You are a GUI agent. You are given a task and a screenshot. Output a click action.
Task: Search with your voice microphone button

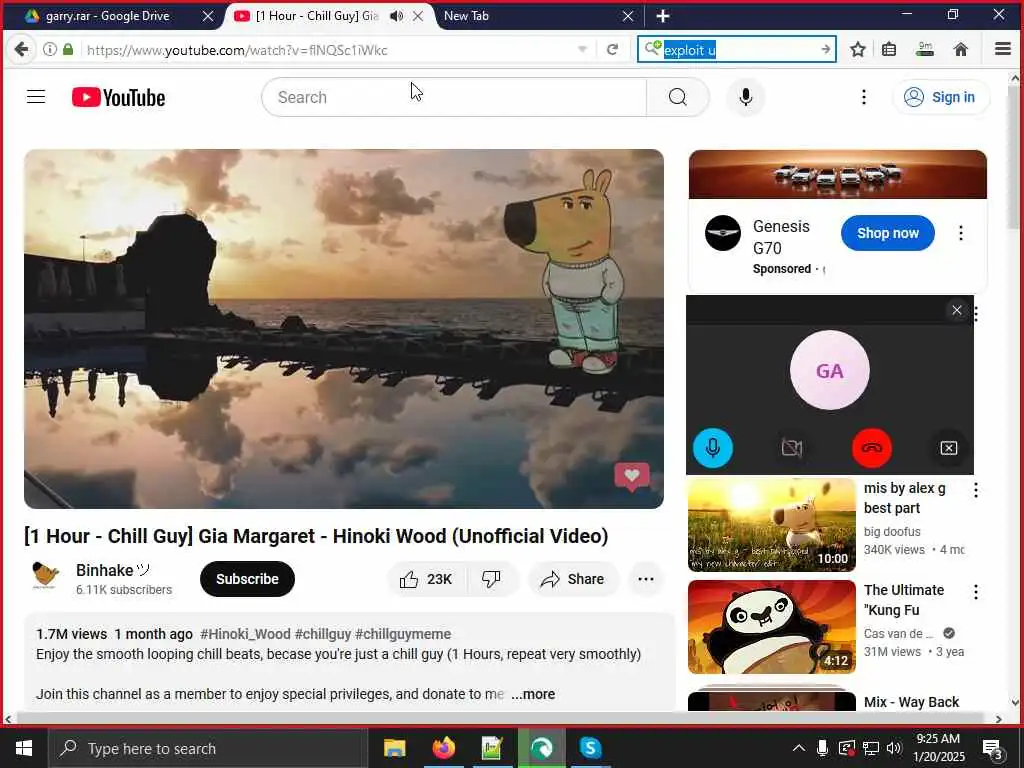pos(746,97)
